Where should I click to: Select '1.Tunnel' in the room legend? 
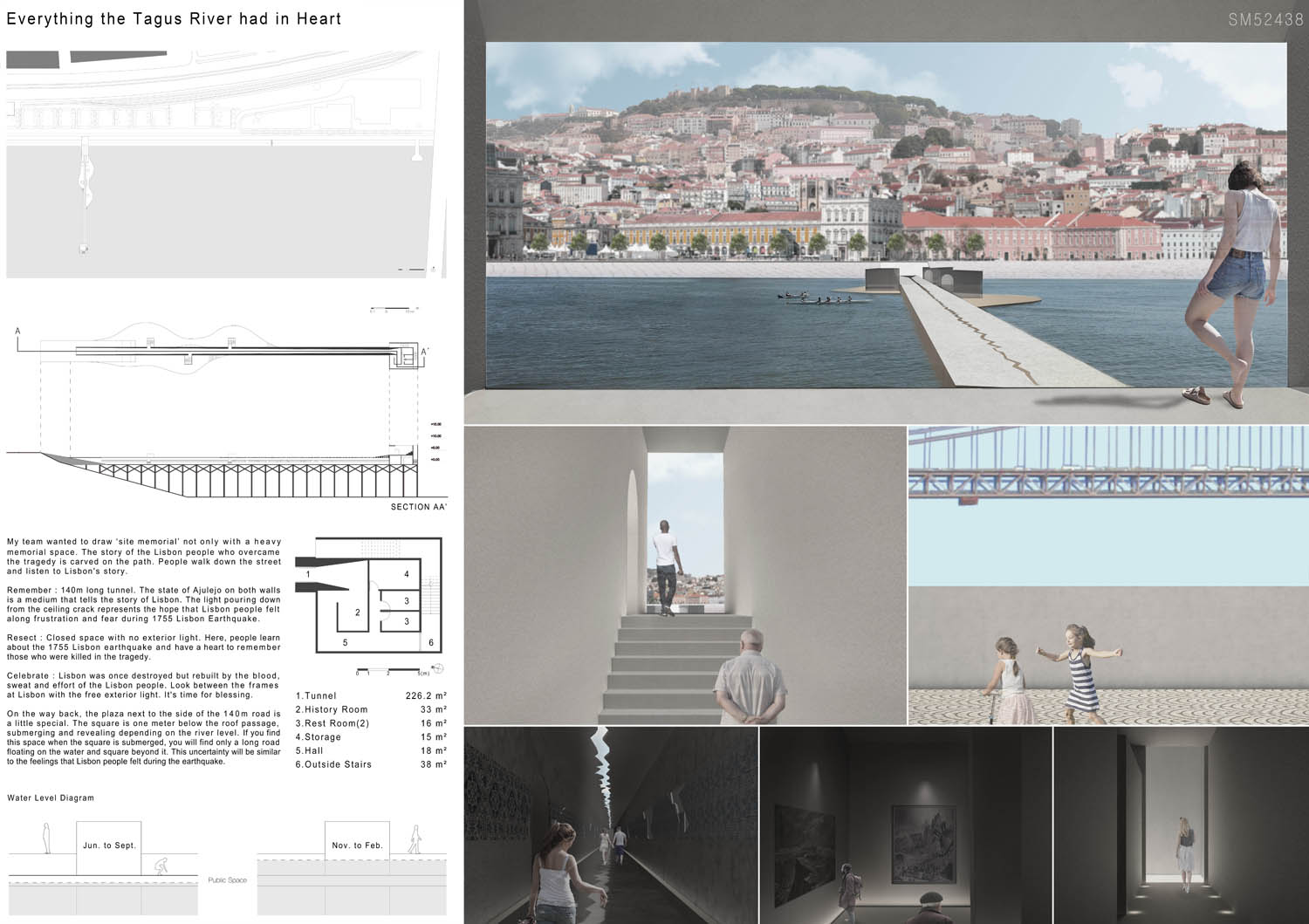316,696
